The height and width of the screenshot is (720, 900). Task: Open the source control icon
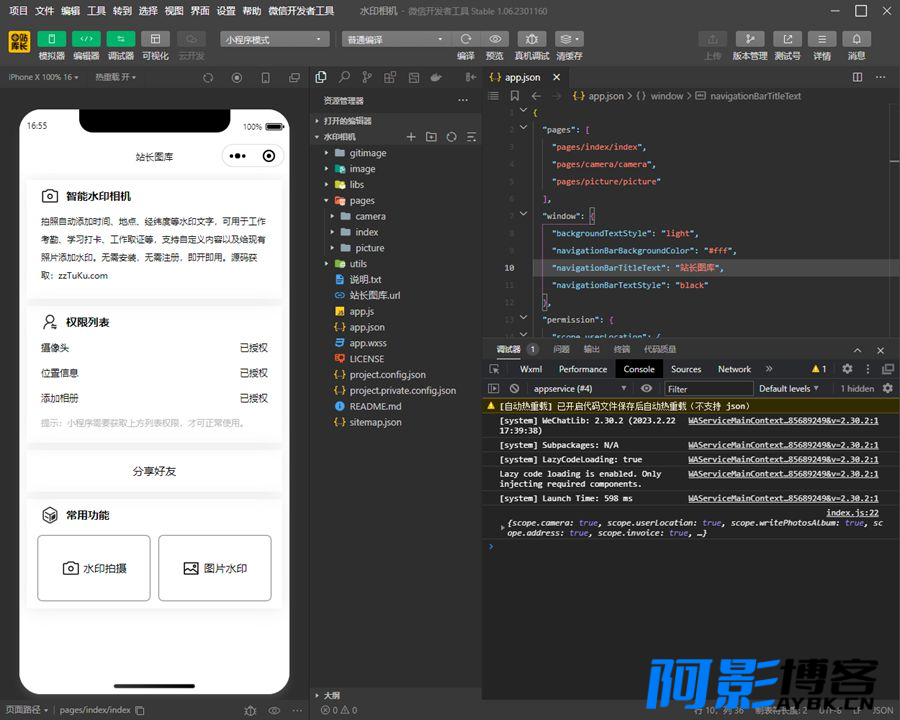click(367, 78)
